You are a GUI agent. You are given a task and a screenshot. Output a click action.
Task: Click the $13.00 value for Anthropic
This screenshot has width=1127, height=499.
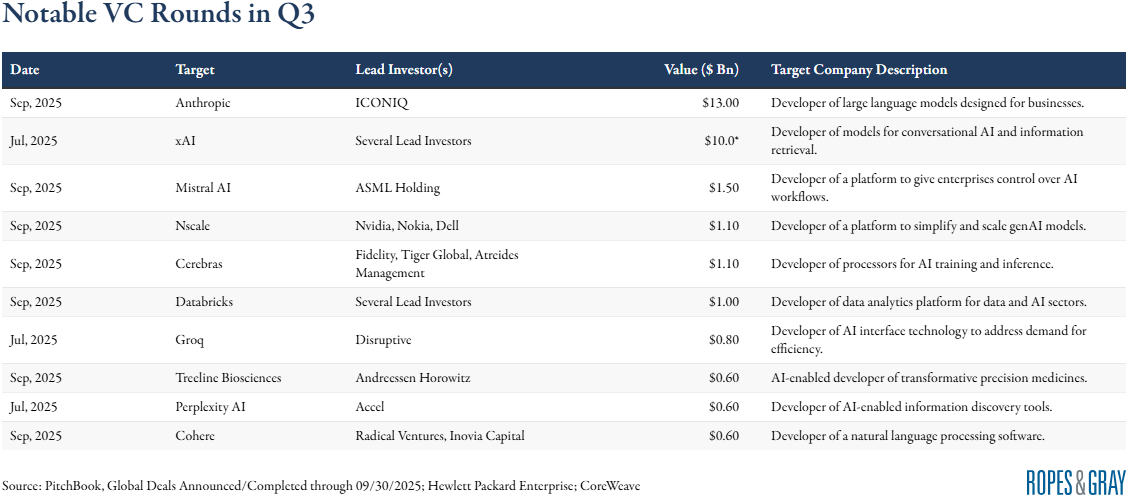(720, 103)
